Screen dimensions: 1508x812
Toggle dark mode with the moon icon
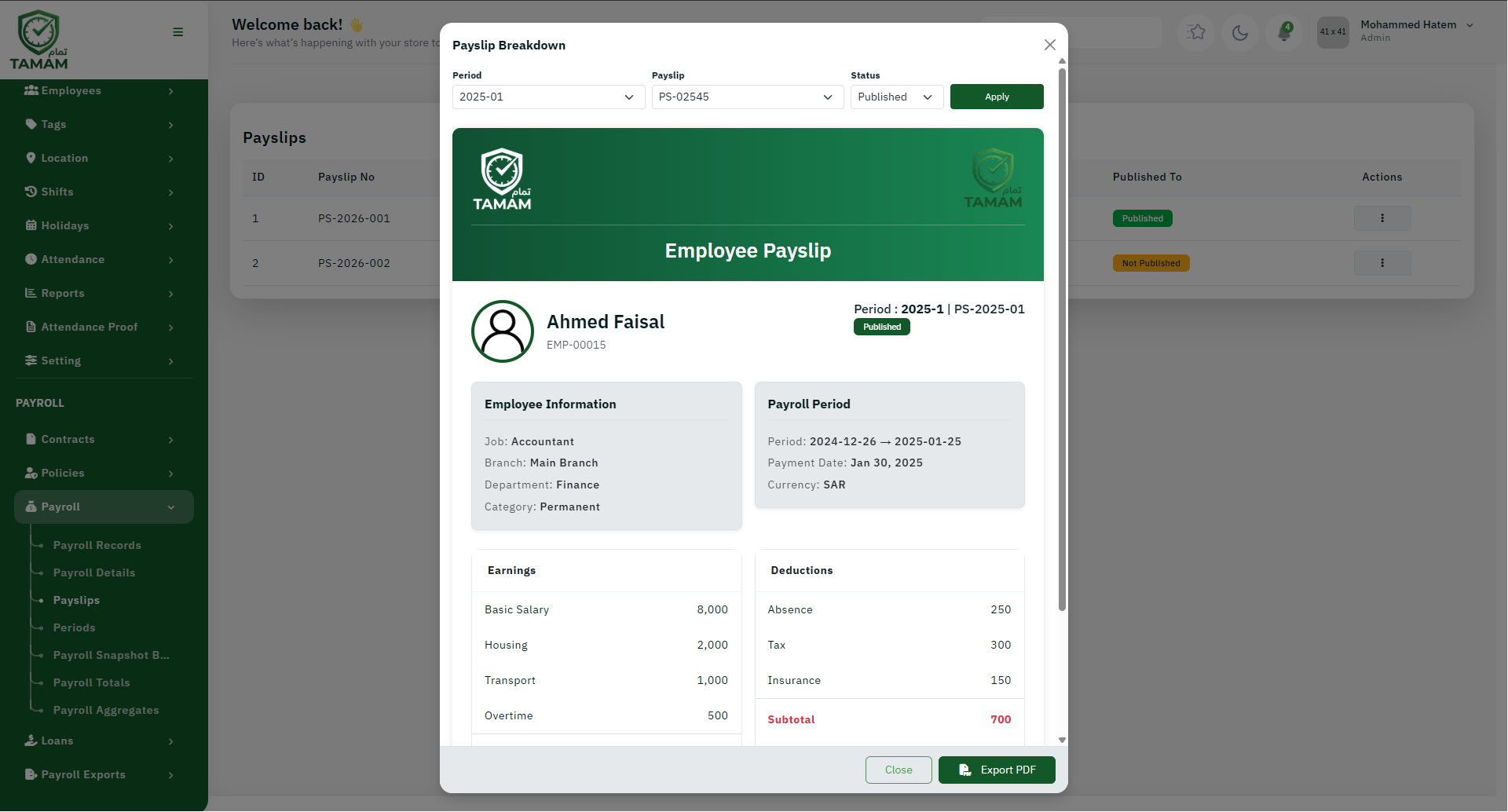coord(1240,32)
